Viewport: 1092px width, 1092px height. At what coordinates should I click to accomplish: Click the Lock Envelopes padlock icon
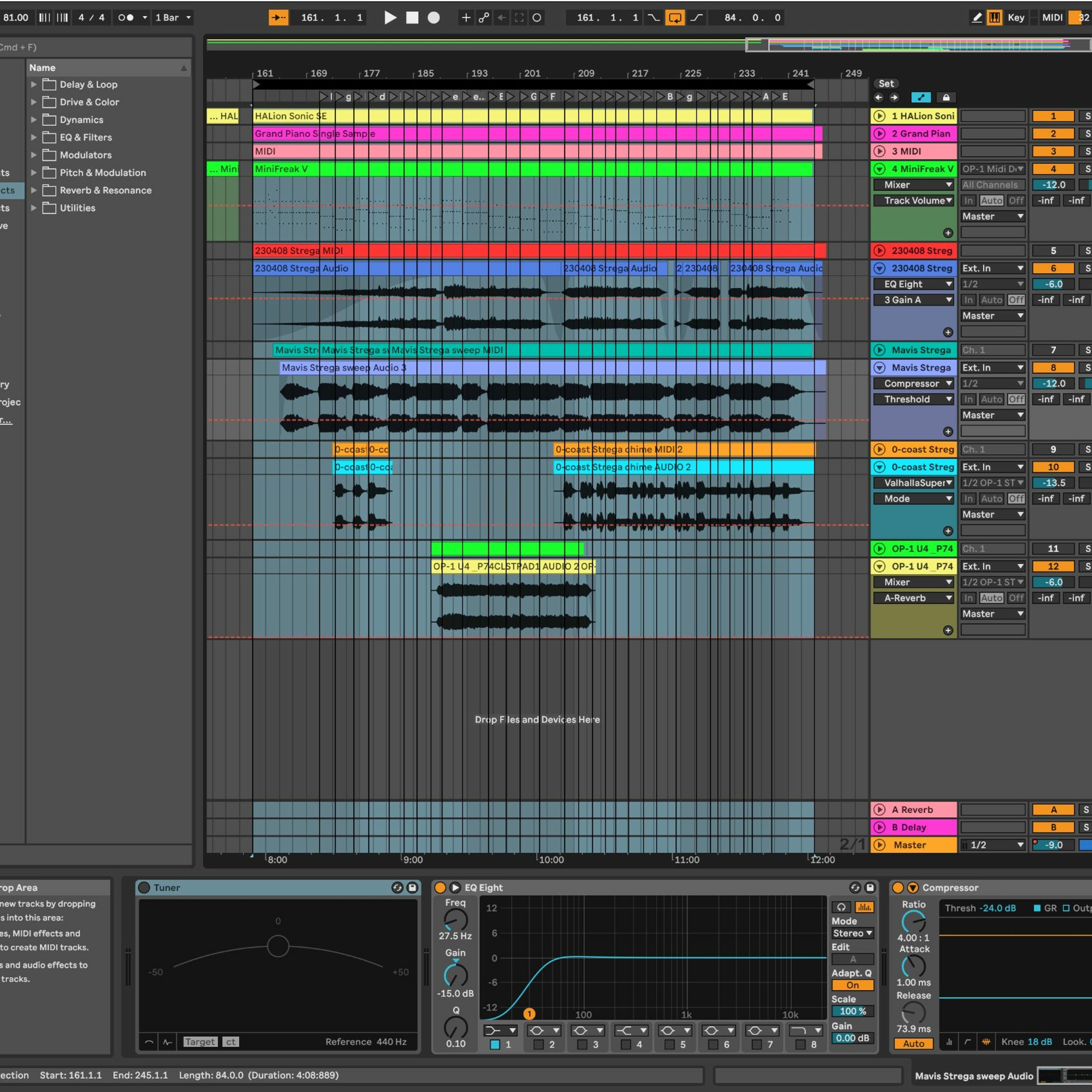click(x=946, y=97)
